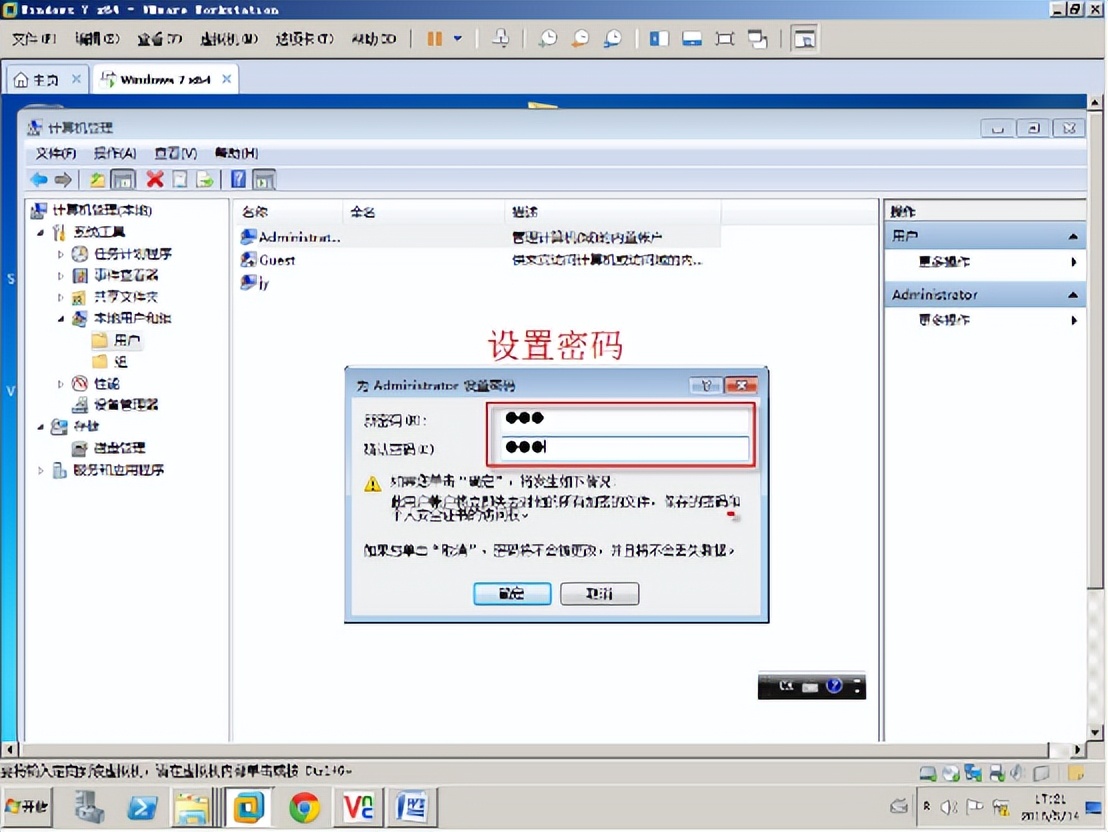Open the 开始 Start button
This screenshot has width=1108, height=832.
click(27, 806)
